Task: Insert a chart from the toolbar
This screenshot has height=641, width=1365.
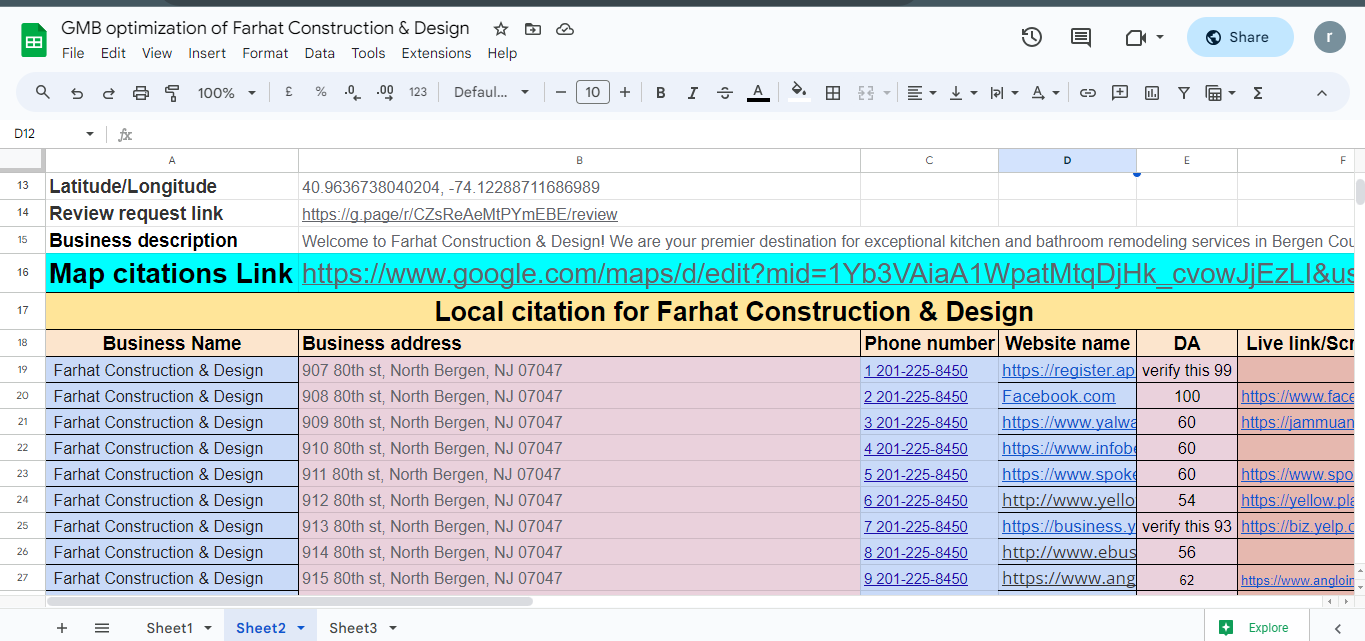Action: [x=1151, y=91]
